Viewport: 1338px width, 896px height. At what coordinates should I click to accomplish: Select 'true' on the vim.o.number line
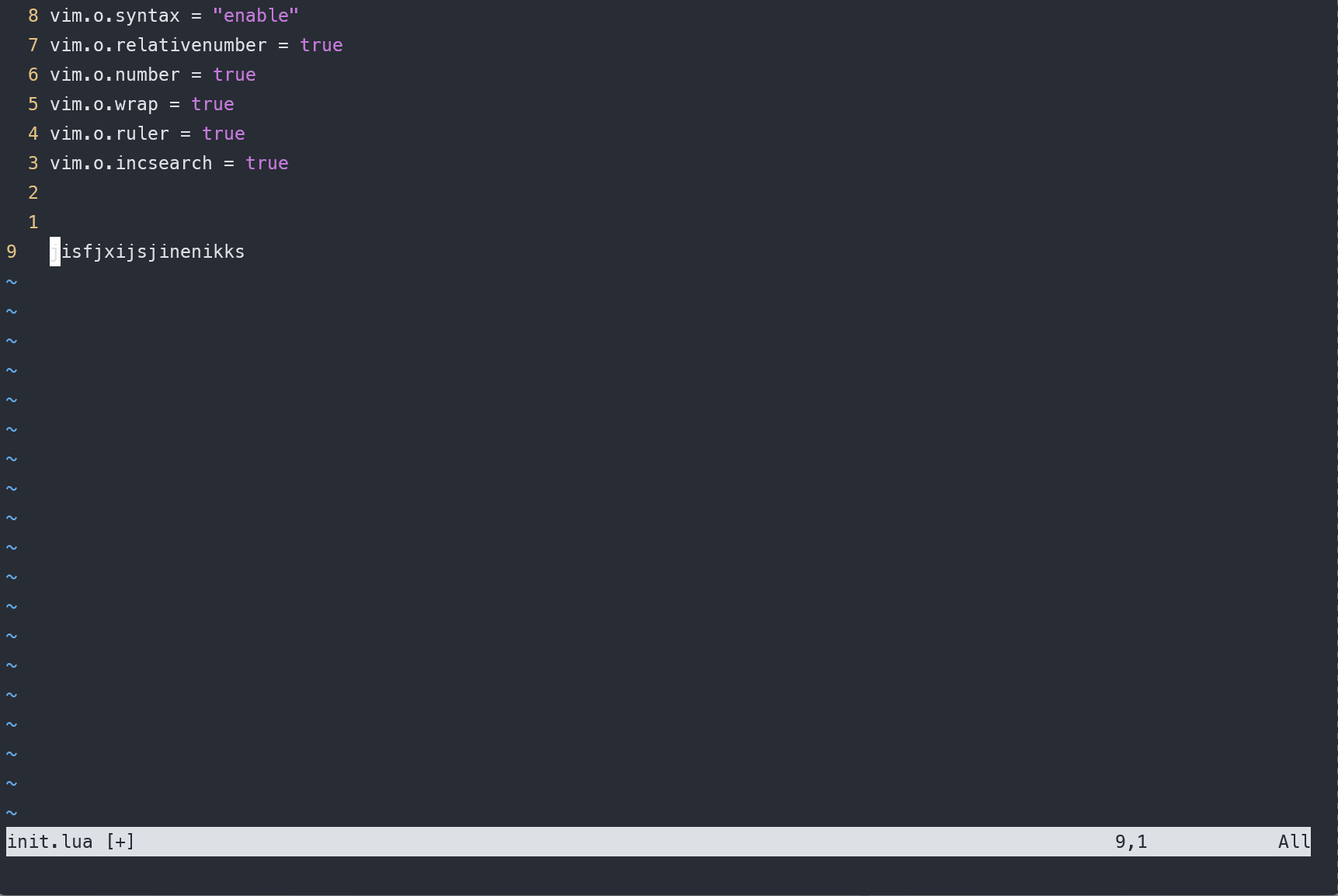point(235,75)
